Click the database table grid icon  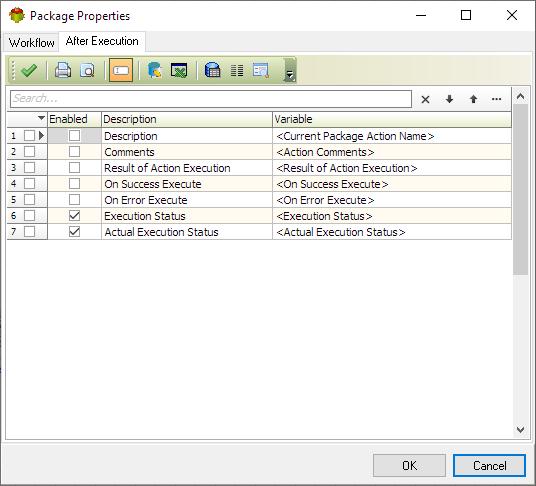(x=212, y=70)
